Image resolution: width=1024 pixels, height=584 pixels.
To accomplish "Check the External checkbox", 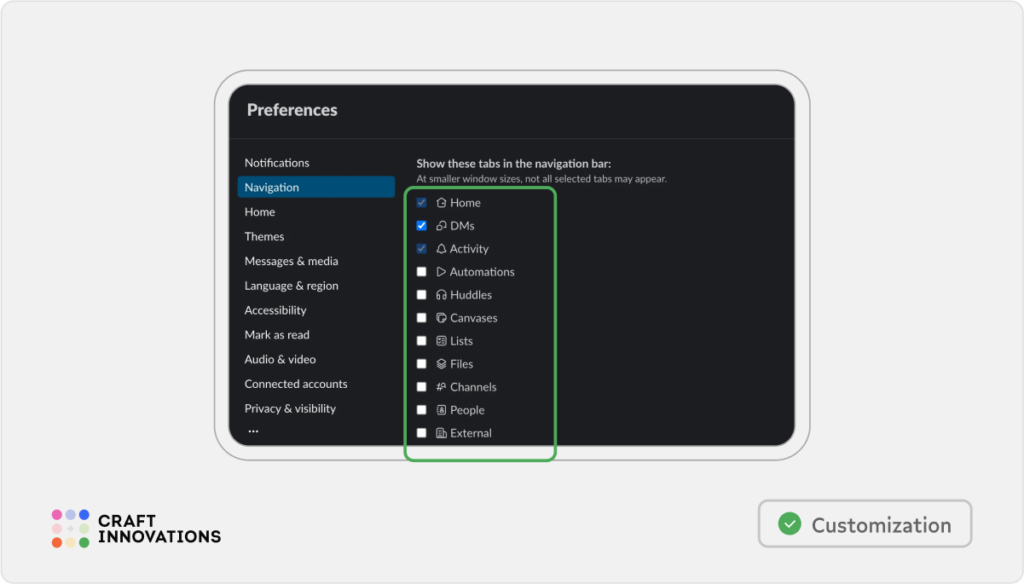I will 421,432.
